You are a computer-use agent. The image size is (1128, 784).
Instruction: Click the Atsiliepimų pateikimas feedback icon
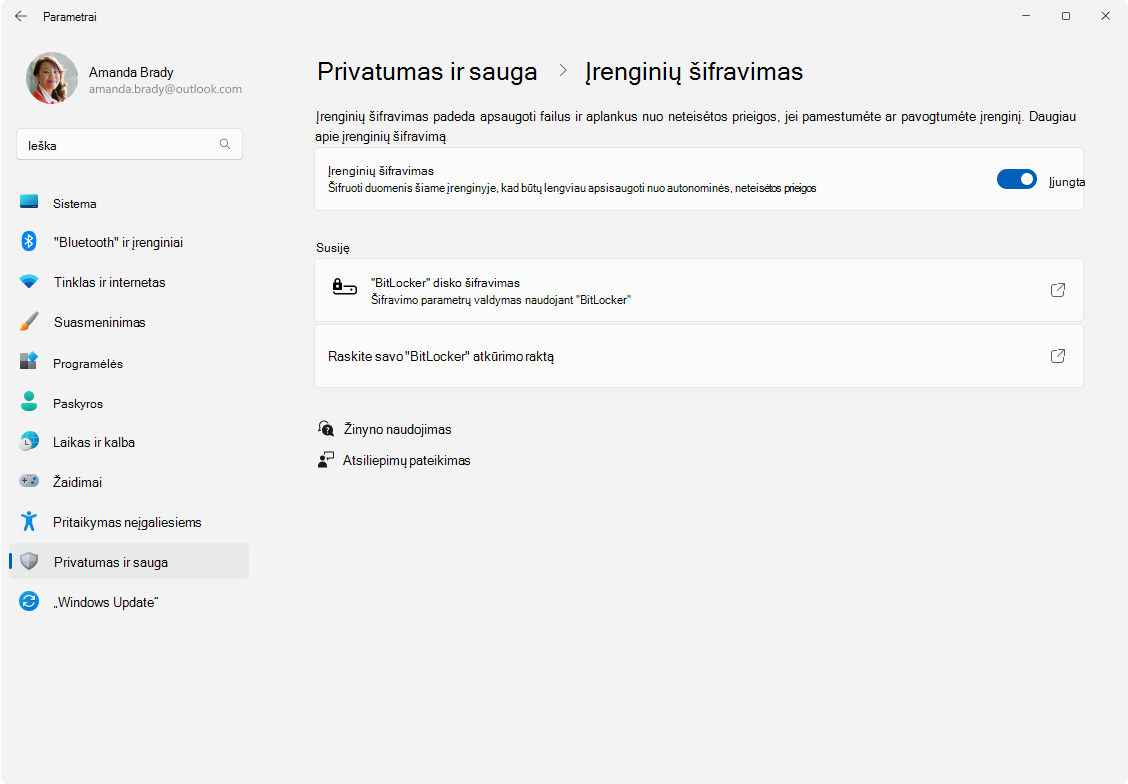[x=326, y=460]
